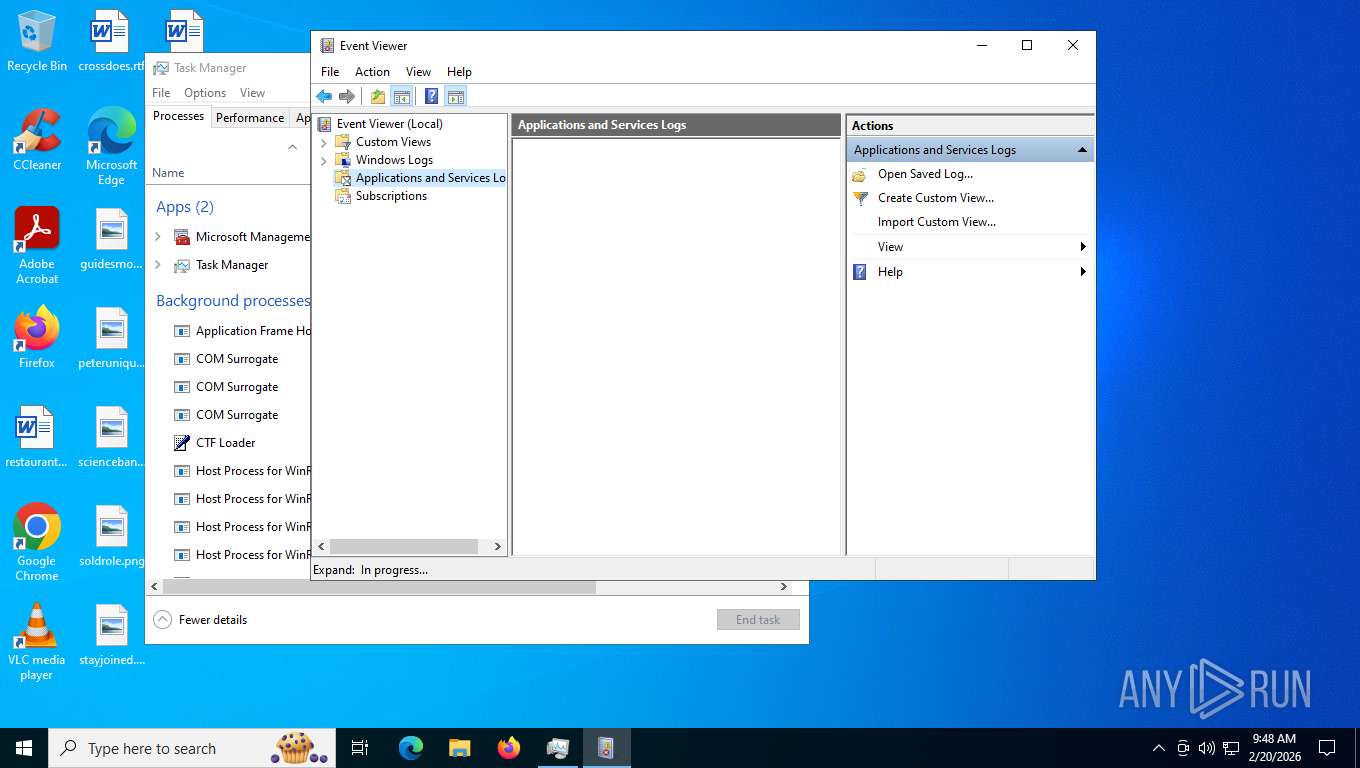Select the Recycle Bin desktop icon
Image resolution: width=1360 pixels, height=768 pixels.
(x=37, y=42)
